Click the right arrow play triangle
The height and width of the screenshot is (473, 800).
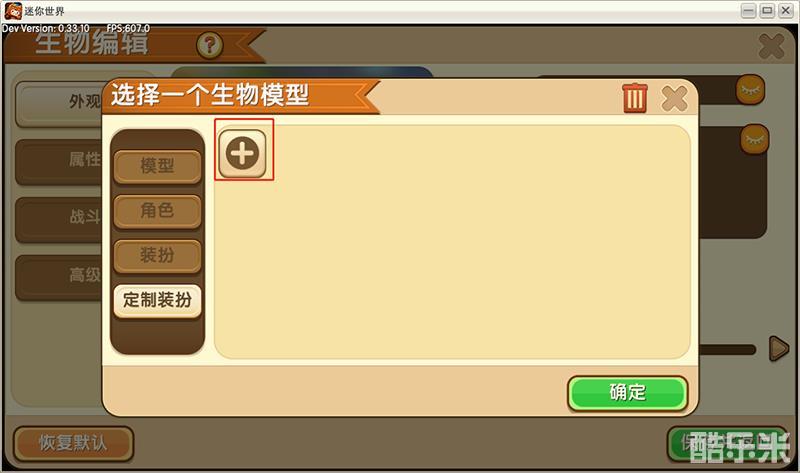coord(779,348)
